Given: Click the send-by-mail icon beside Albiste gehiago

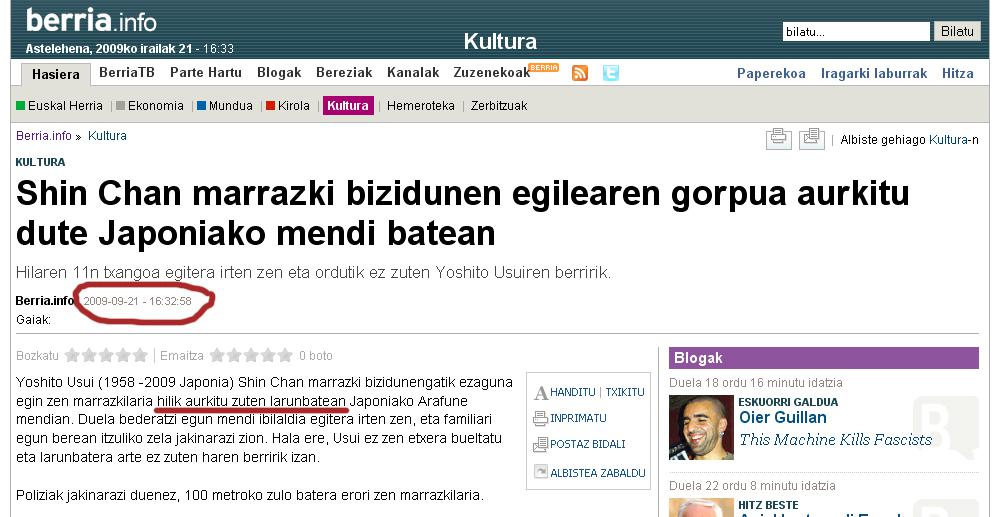Looking at the screenshot, I should pos(811,138).
